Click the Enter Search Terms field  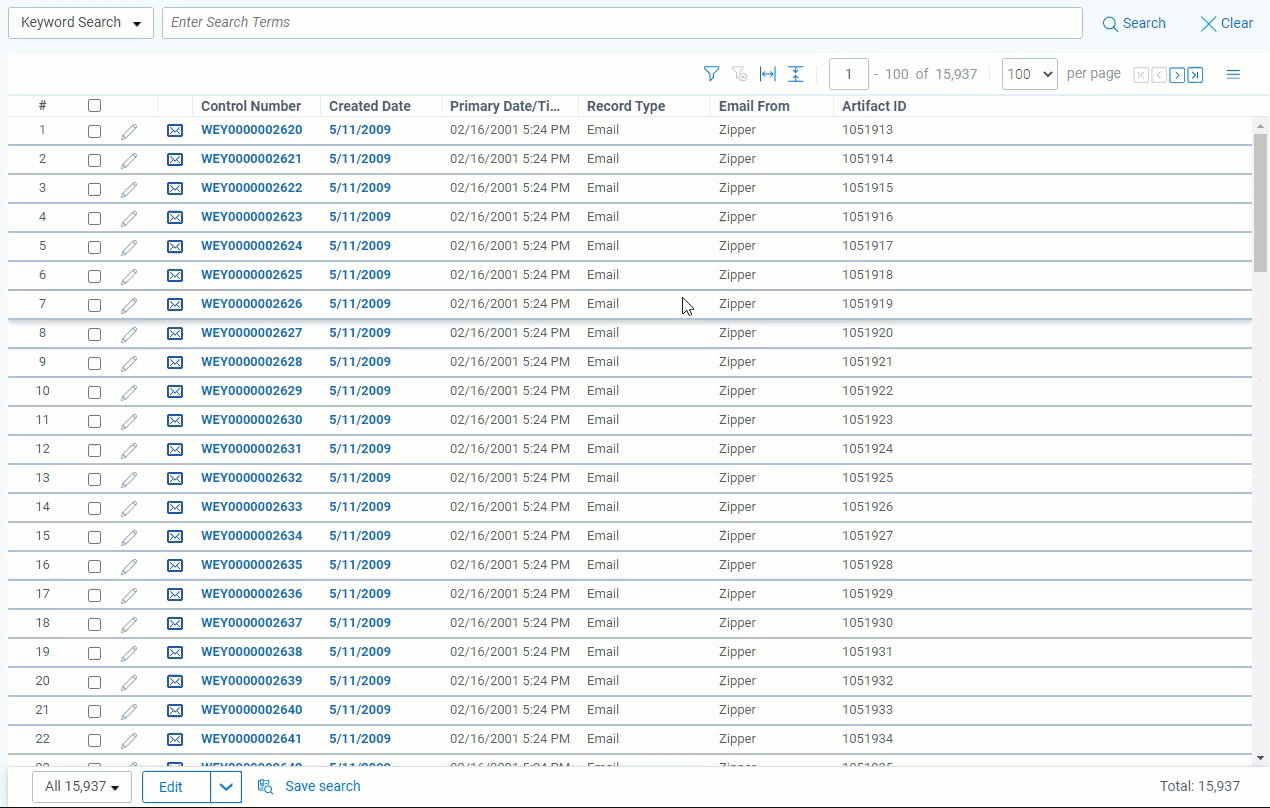621,23
